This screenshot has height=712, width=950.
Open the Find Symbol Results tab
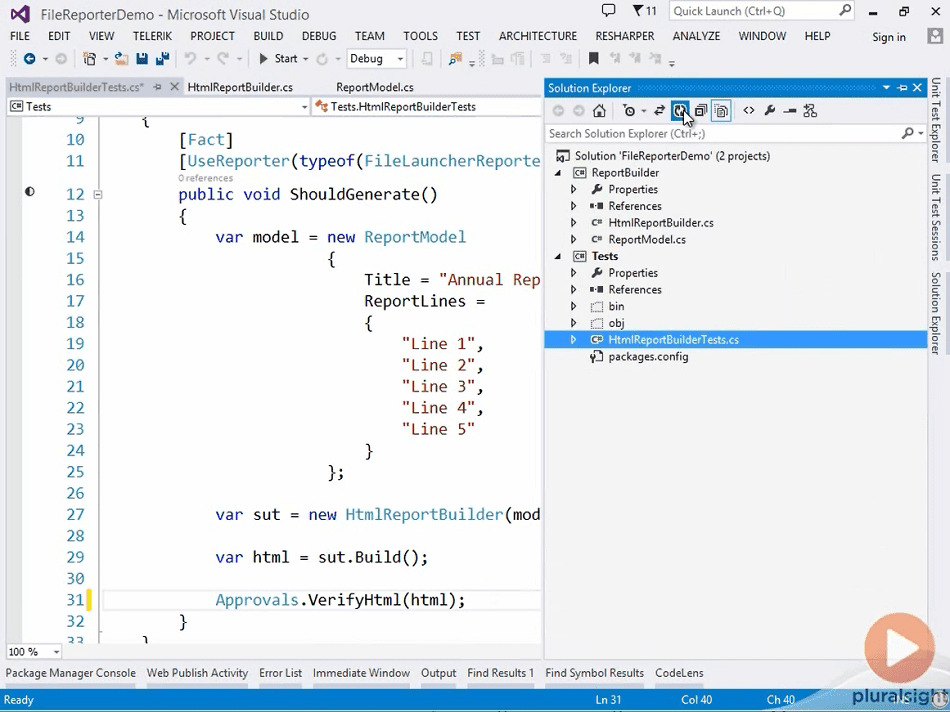pos(594,673)
